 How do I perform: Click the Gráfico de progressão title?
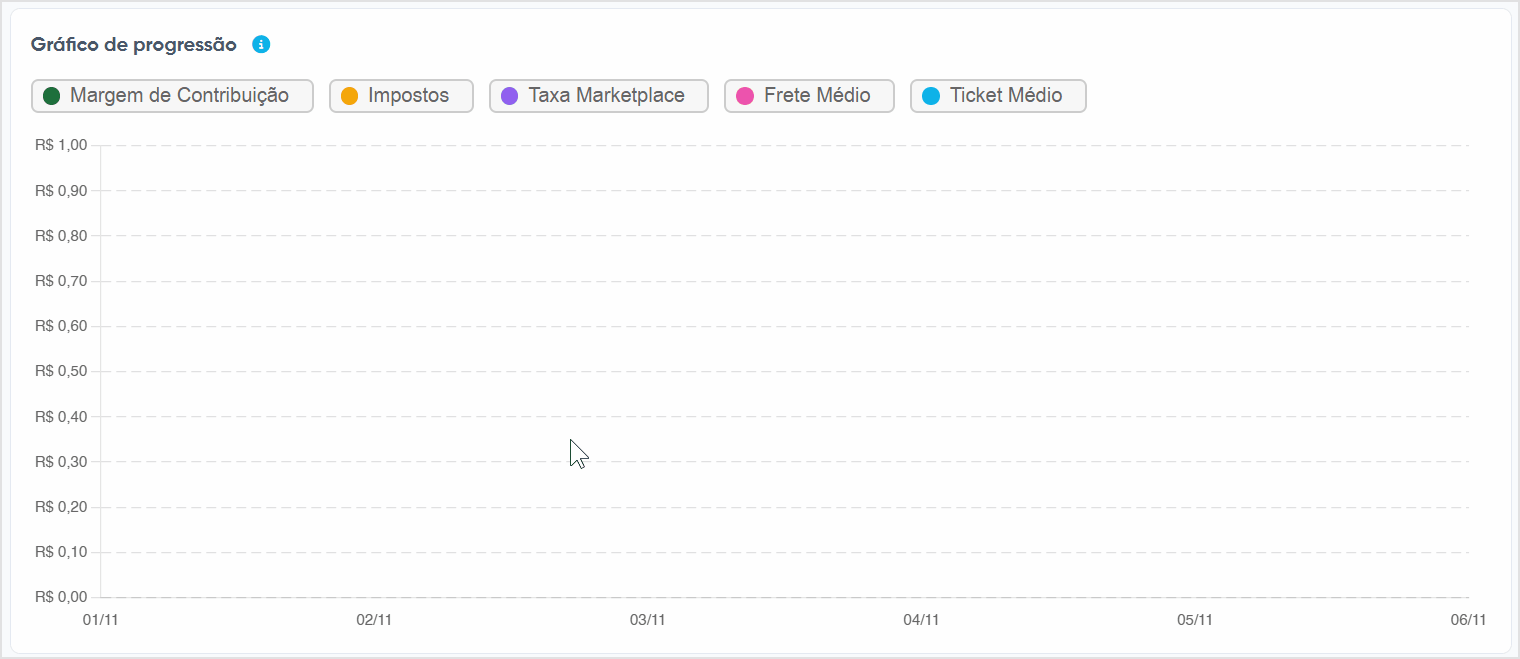click(x=134, y=45)
